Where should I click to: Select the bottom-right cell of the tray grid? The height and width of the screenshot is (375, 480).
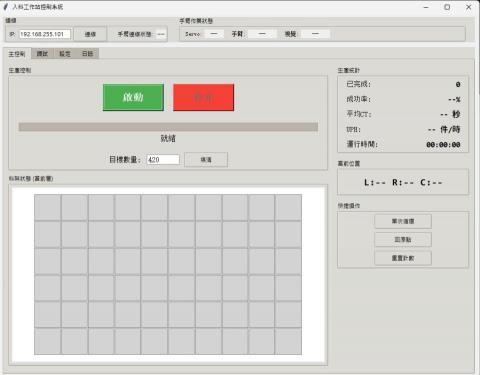pyautogui.click(x=288, y=341)
